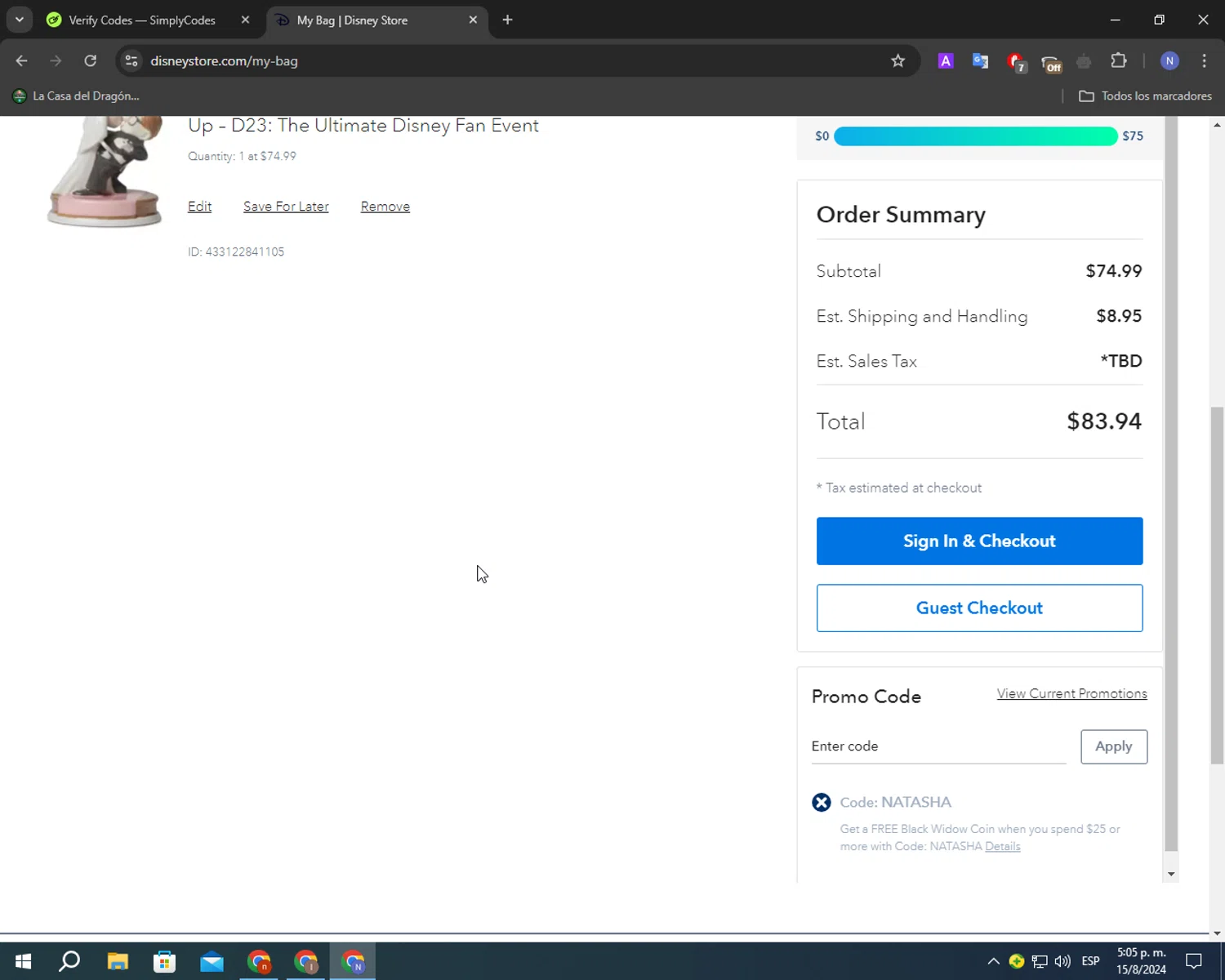Open the volume control in tray

pyautogui.click(x=1062, y=961)
